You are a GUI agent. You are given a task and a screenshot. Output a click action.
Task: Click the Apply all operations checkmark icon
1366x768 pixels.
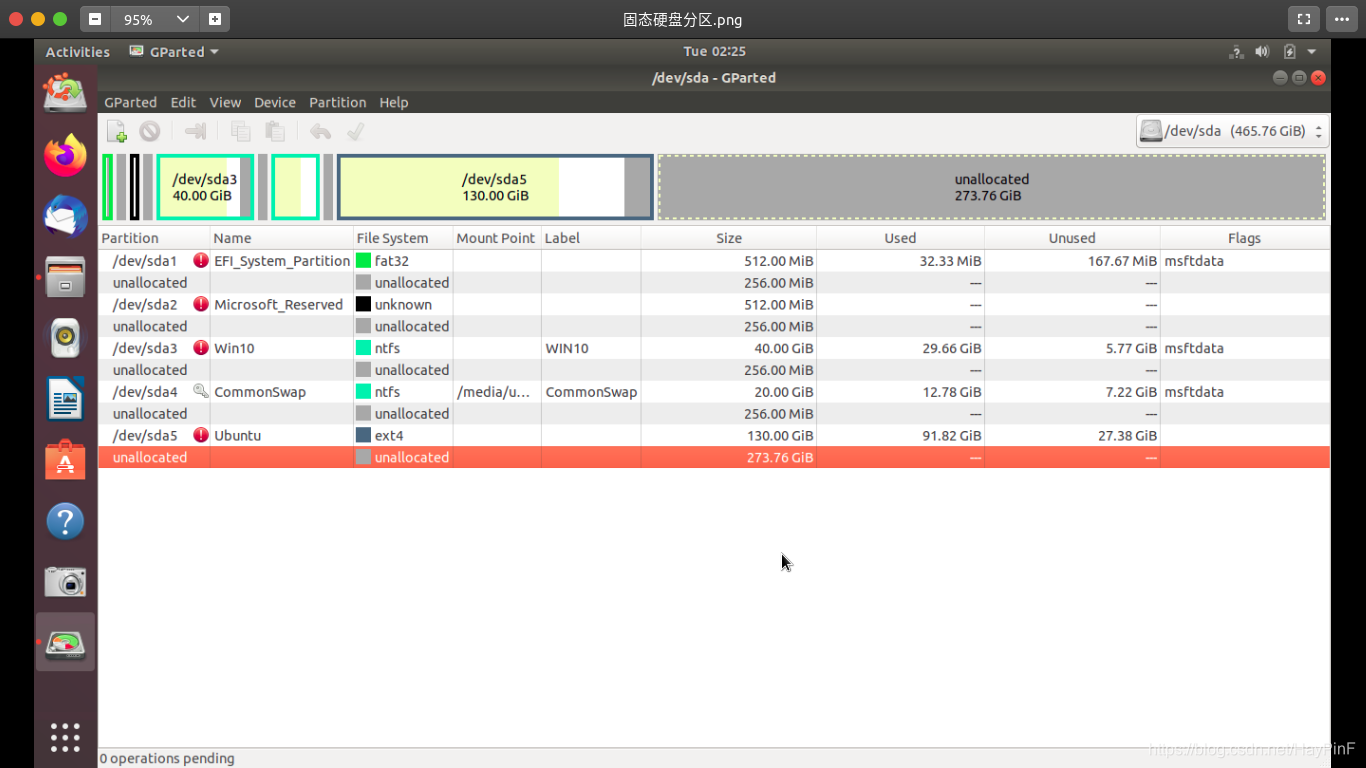click(x=355, y=131)
